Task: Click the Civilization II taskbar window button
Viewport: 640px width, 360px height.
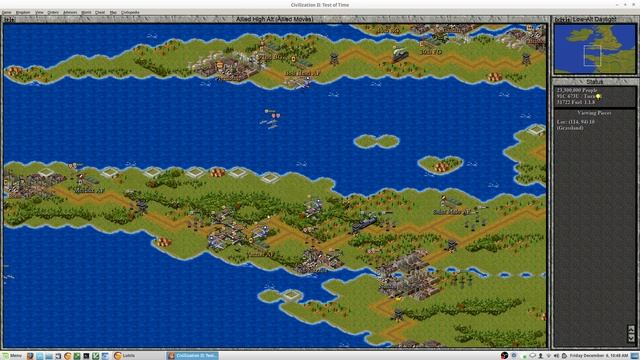Action: point(192,356)
